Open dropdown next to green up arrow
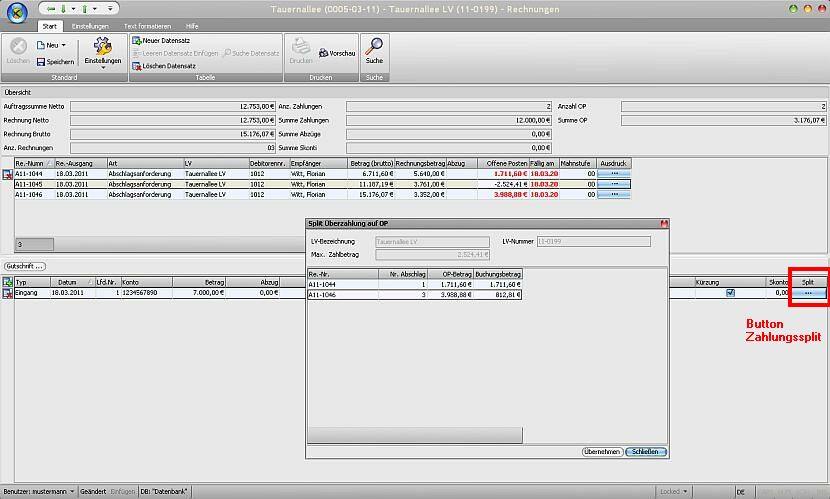The height and width of the screenshot is (499, 830). coord(95,9)
